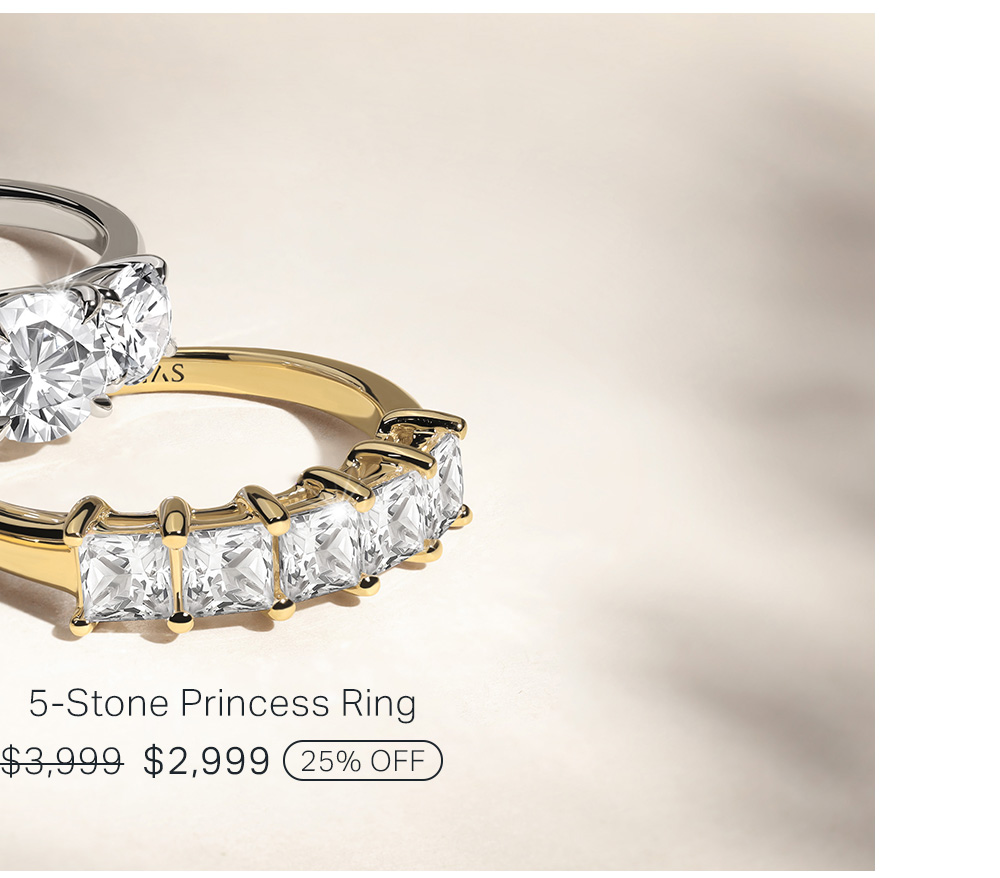Viewport: 1000px width, 878px height.
Task: Select the leftmost princess-cut stone
Action: [124, 577]
